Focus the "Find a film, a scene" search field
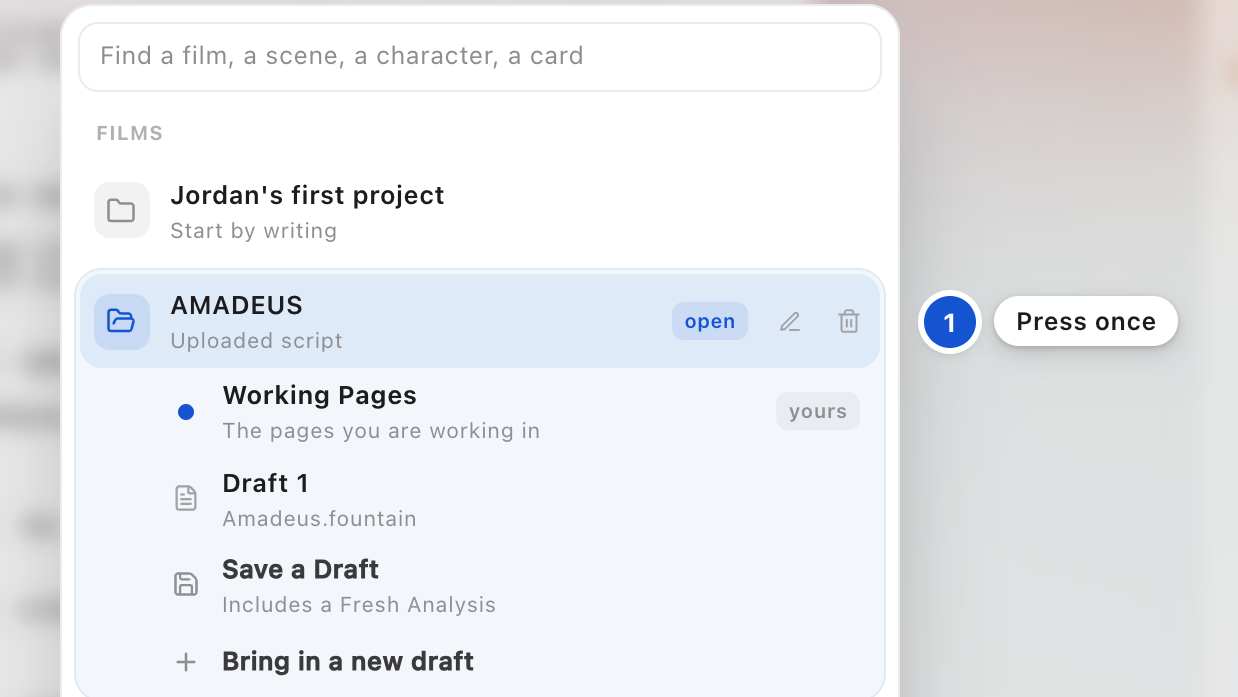Image resolution: width=1238 pixels, height=697 pixels. coord(480,56)
